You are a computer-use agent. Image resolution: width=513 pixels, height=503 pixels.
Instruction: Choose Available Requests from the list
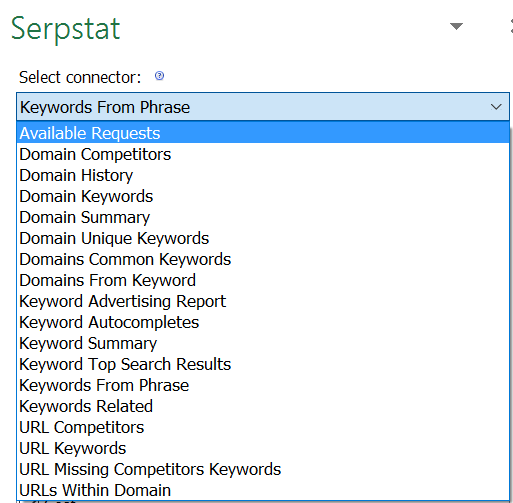pos(263,133)
